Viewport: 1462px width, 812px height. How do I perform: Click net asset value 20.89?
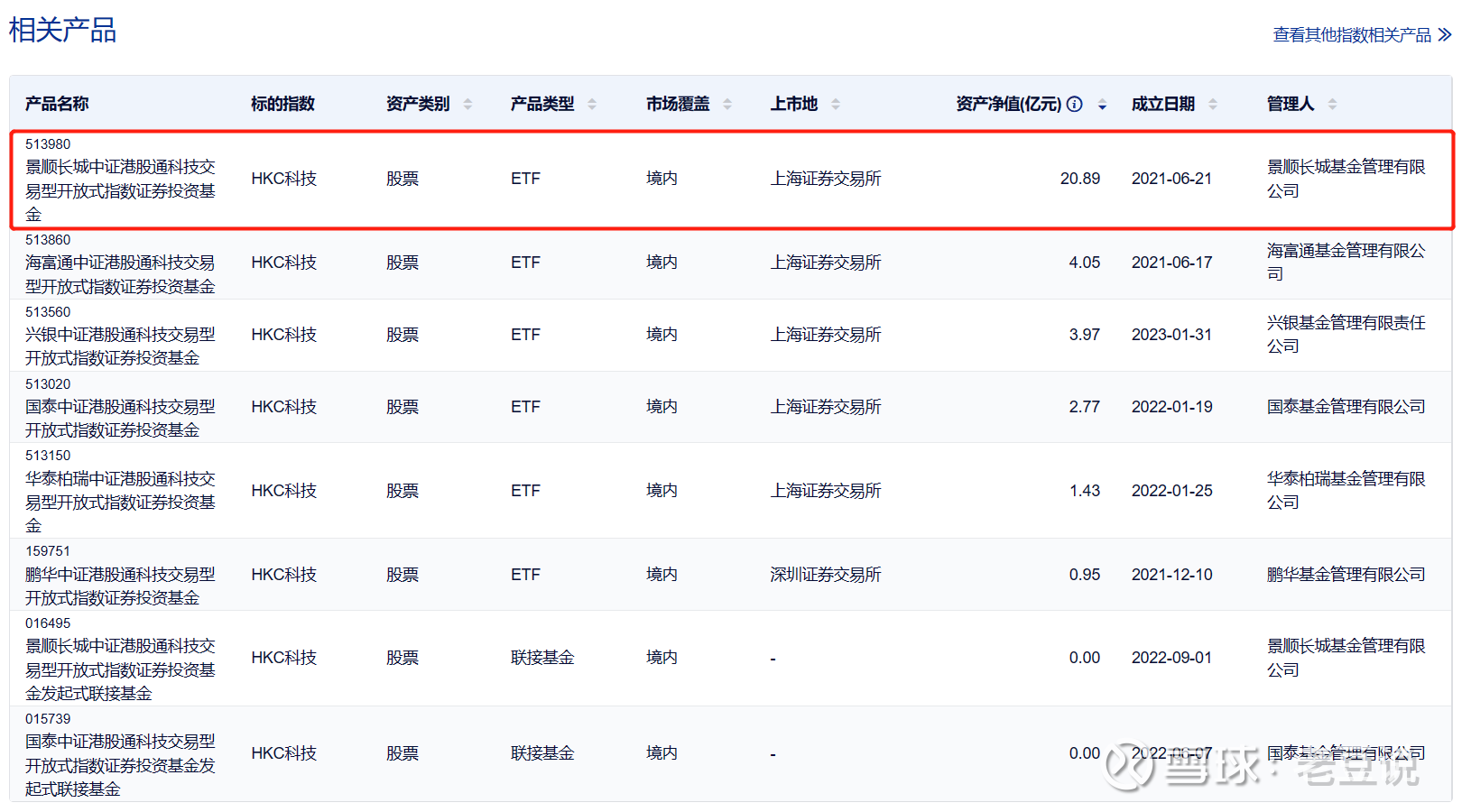pyautogui.click(x=1080, y=179)
